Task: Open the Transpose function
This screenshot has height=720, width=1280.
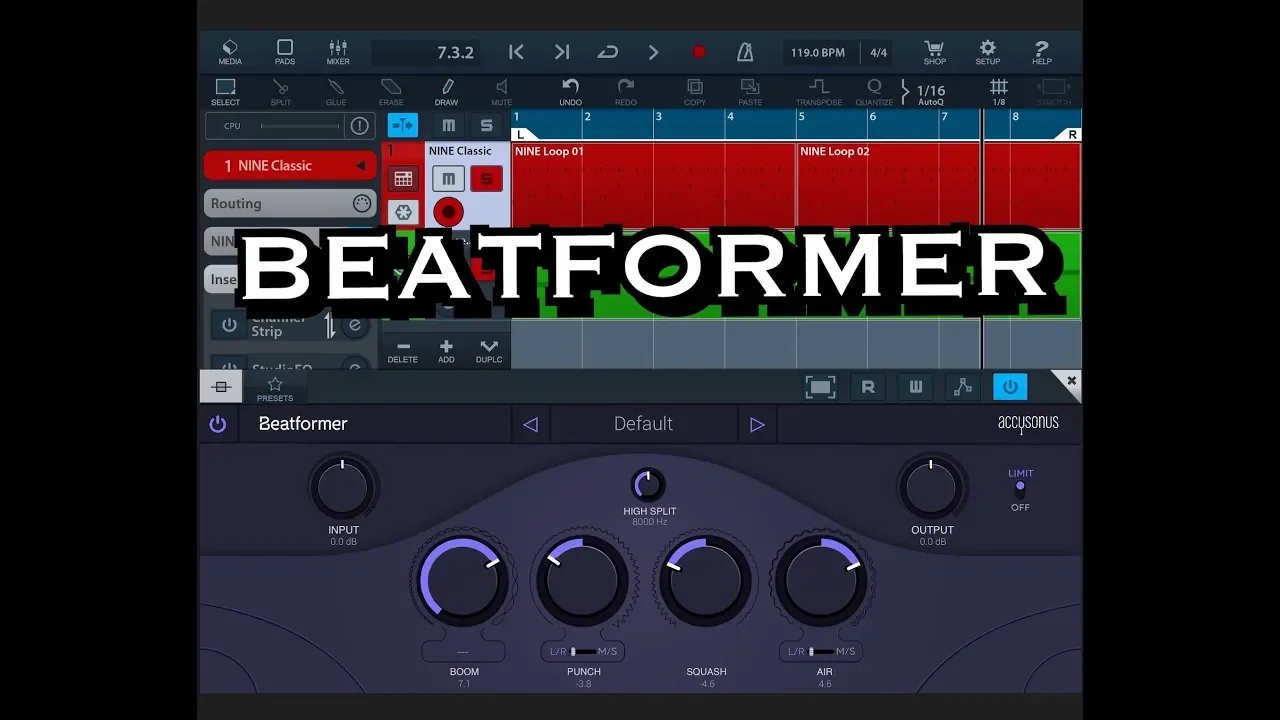Action: click(819, 92)
